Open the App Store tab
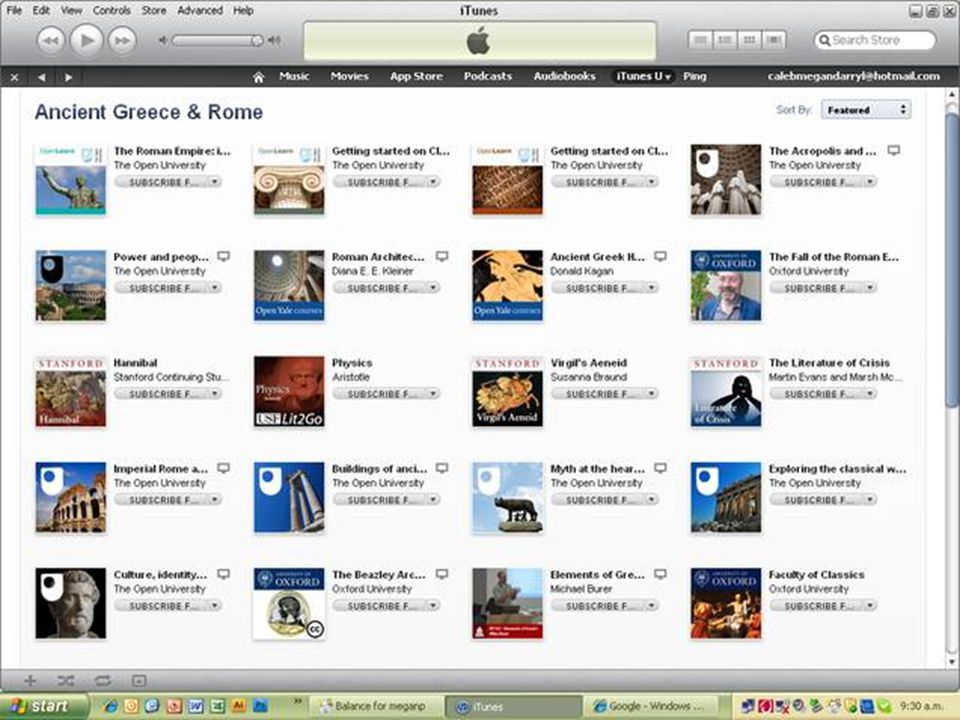The width and height of the screenshot is (960, 720). tap(416, 77)
